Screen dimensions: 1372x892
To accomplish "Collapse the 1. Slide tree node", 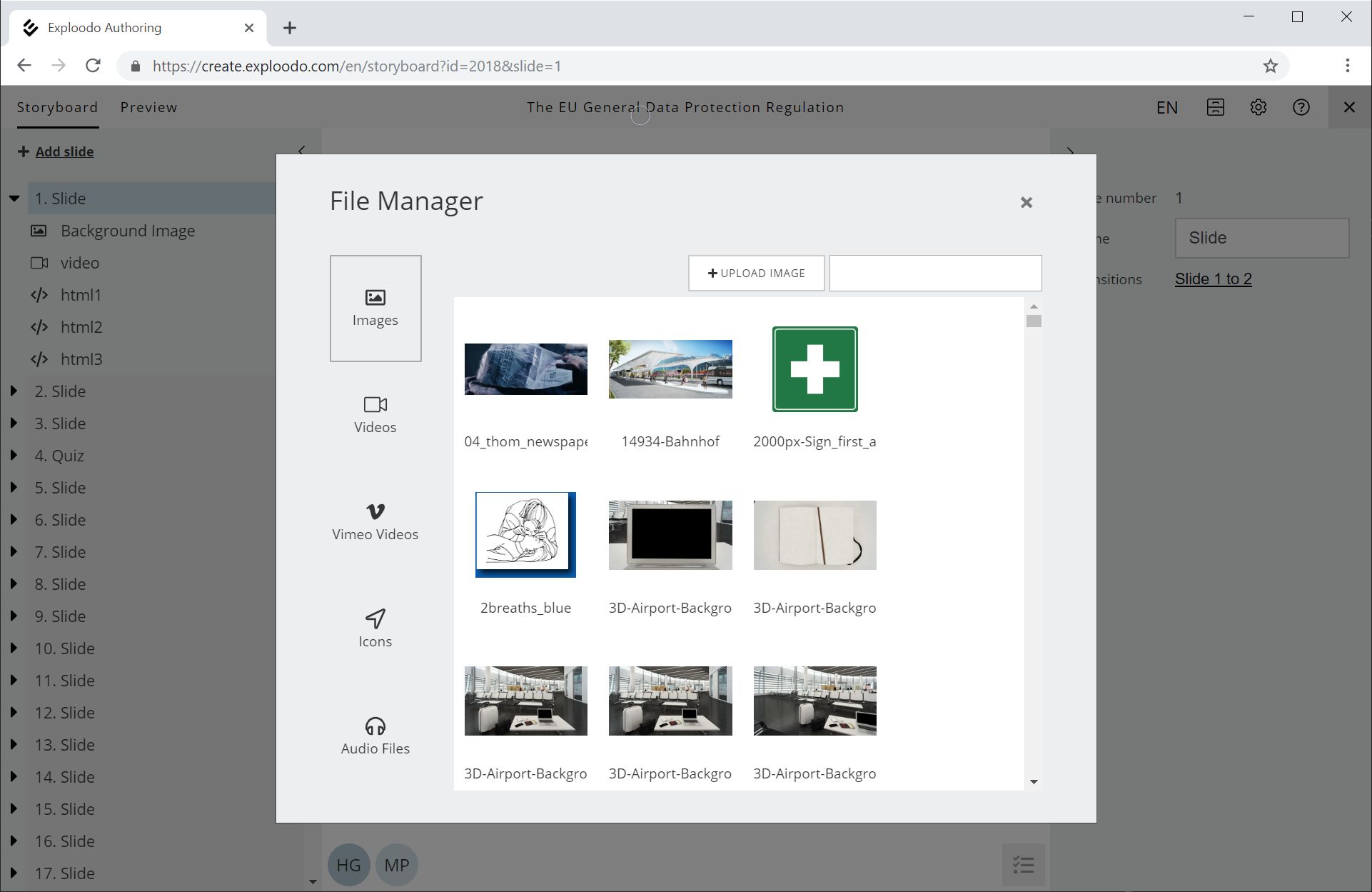I will [x=14, y=199].
